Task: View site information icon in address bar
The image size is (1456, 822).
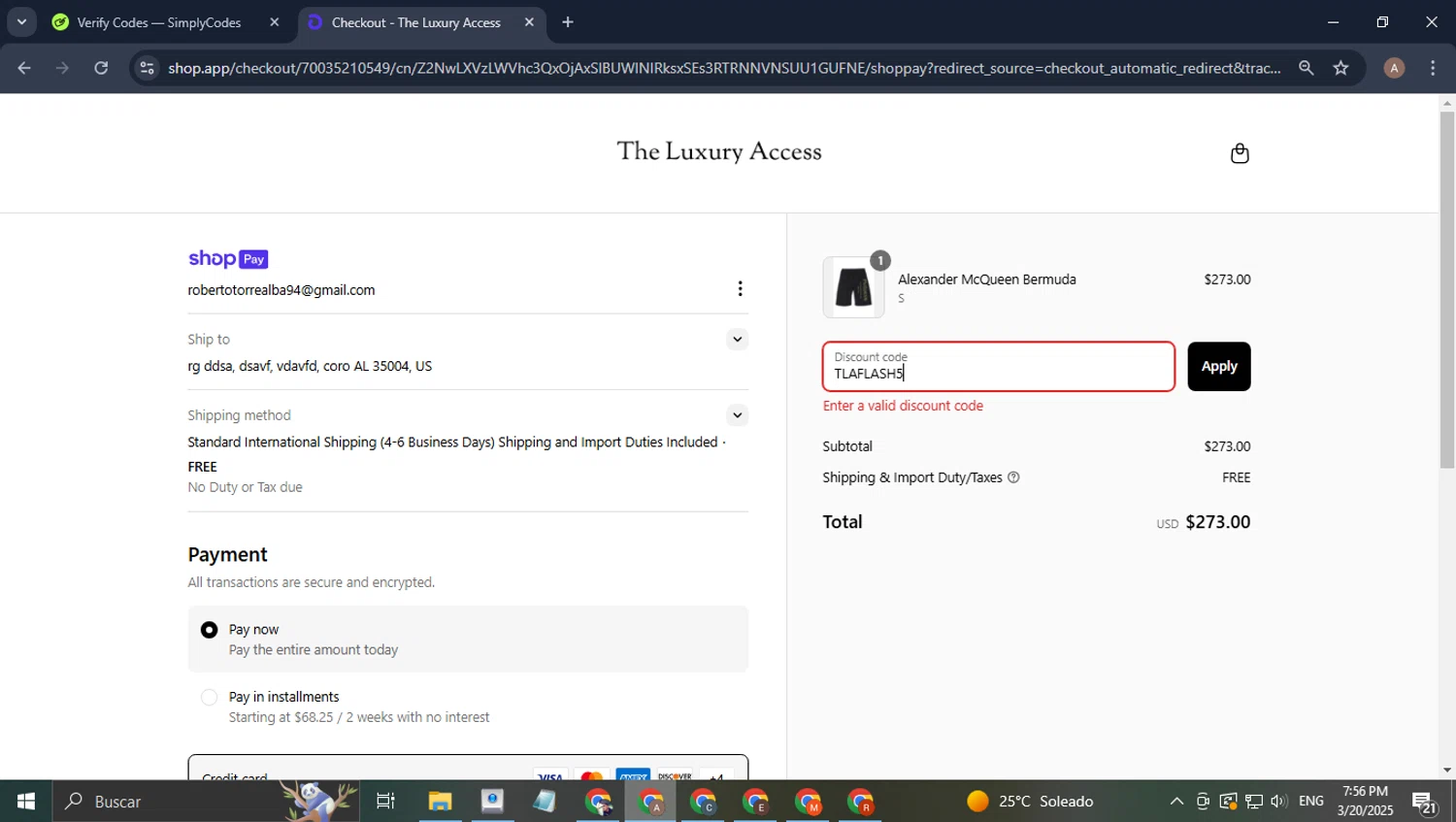Action: (147, 68)
